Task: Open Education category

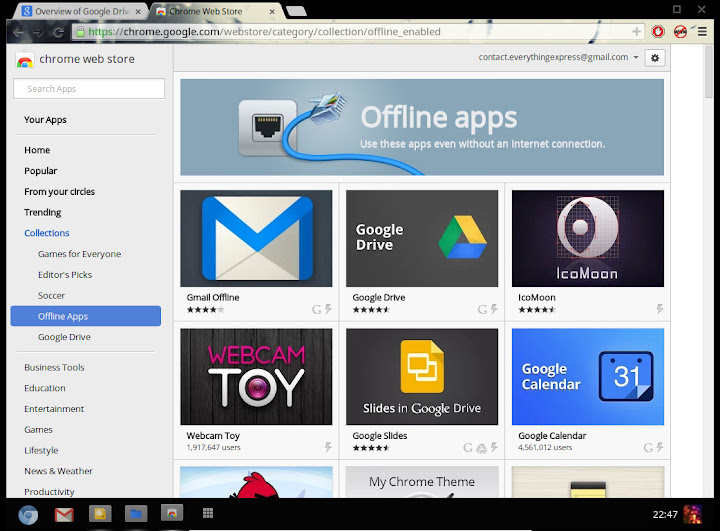Action: point(45,388)
